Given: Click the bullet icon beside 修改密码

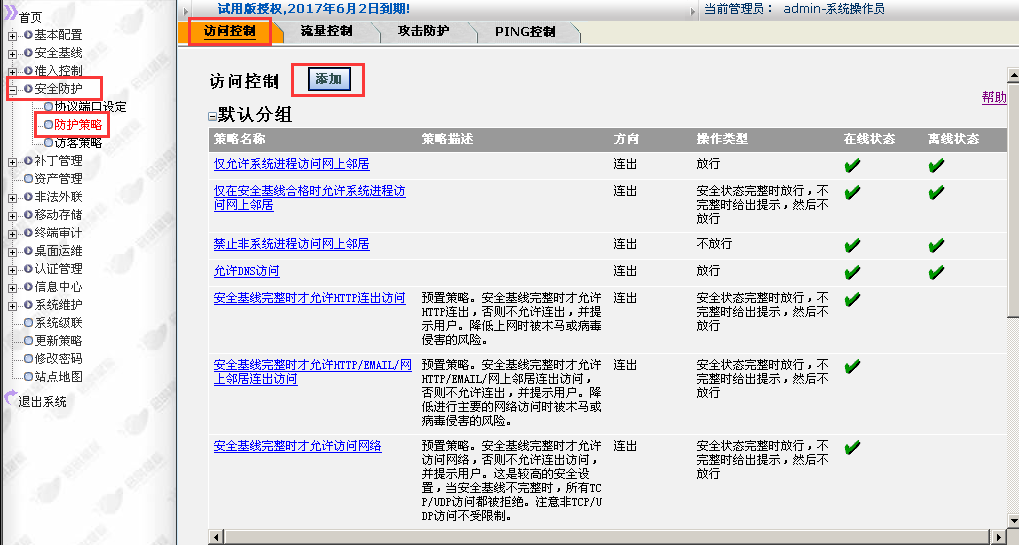Looking at the screenshot, I should tap(28, 359).
